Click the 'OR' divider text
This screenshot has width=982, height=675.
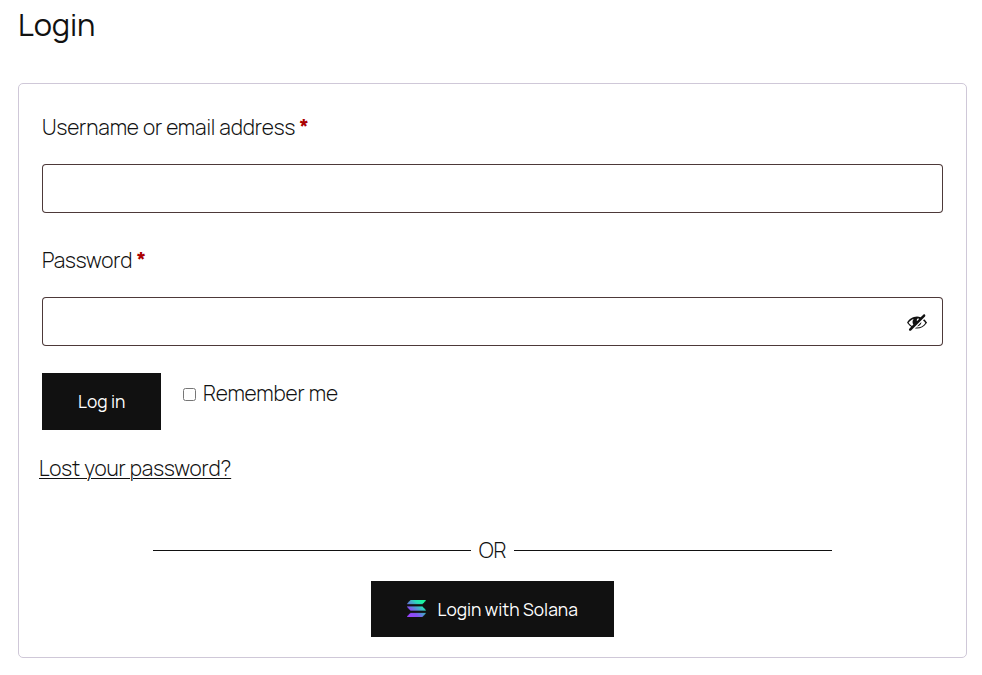point(492,551)
